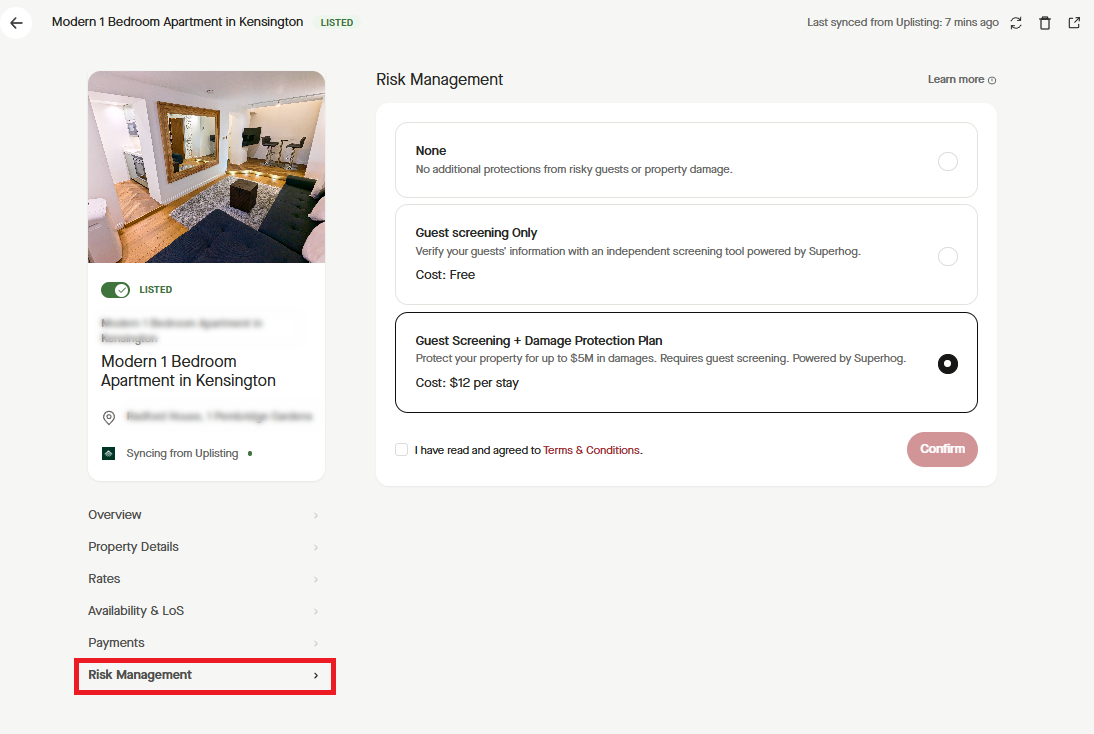Open the Payments section

point(204,643)
